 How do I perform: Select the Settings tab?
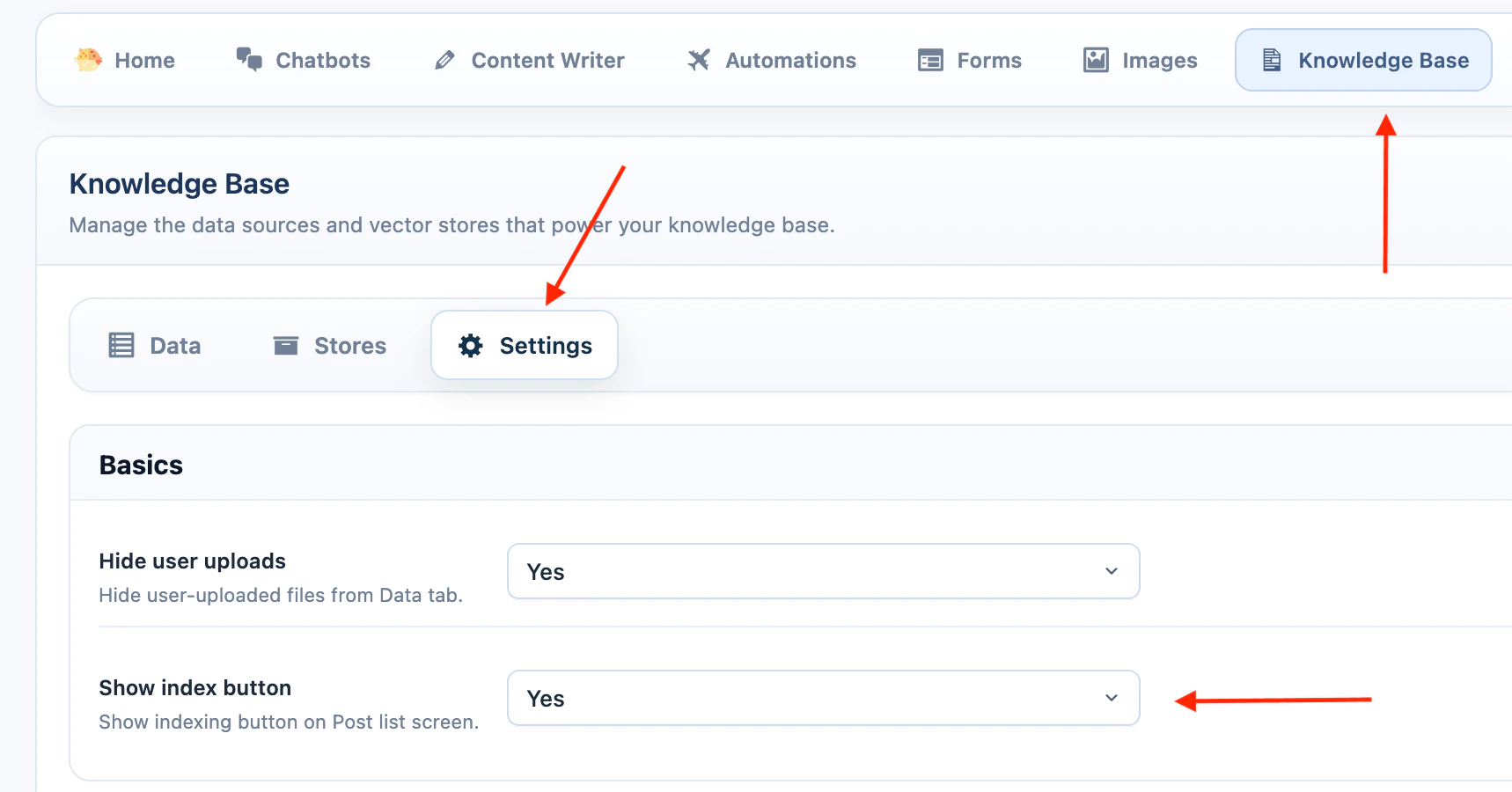[525, 345]
